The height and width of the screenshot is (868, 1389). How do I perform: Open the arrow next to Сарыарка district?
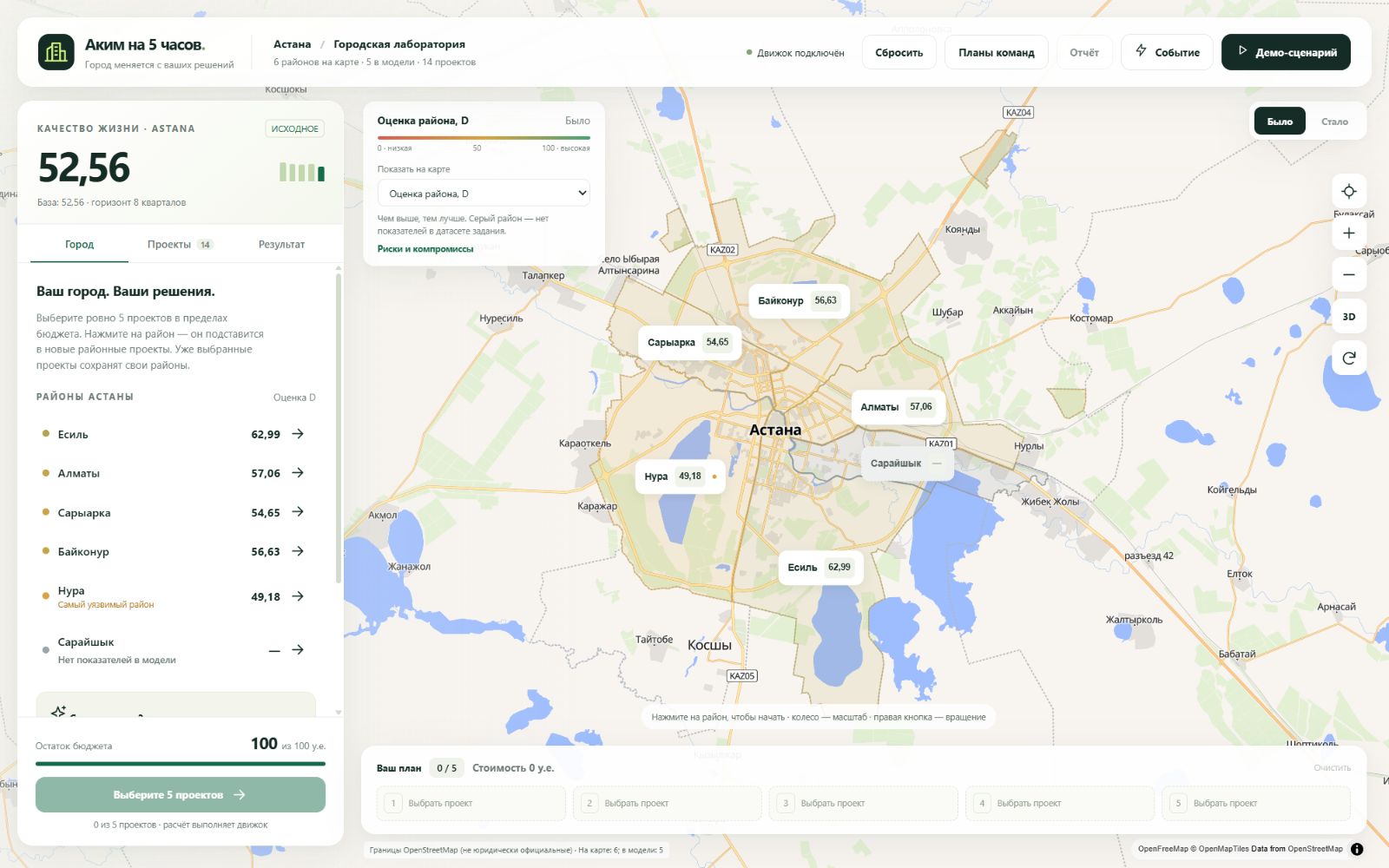[x=298, y=512]
